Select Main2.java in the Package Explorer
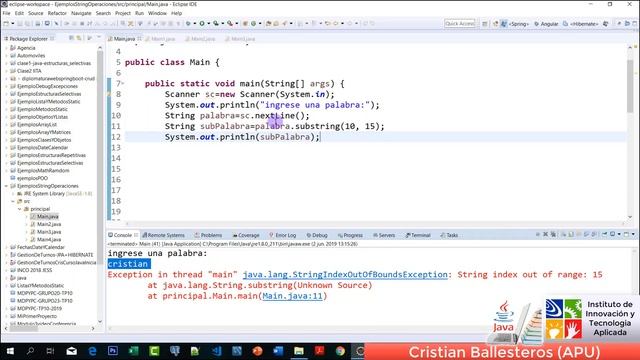The height and width of the screenshot is (360, 640). click(49, 224)
